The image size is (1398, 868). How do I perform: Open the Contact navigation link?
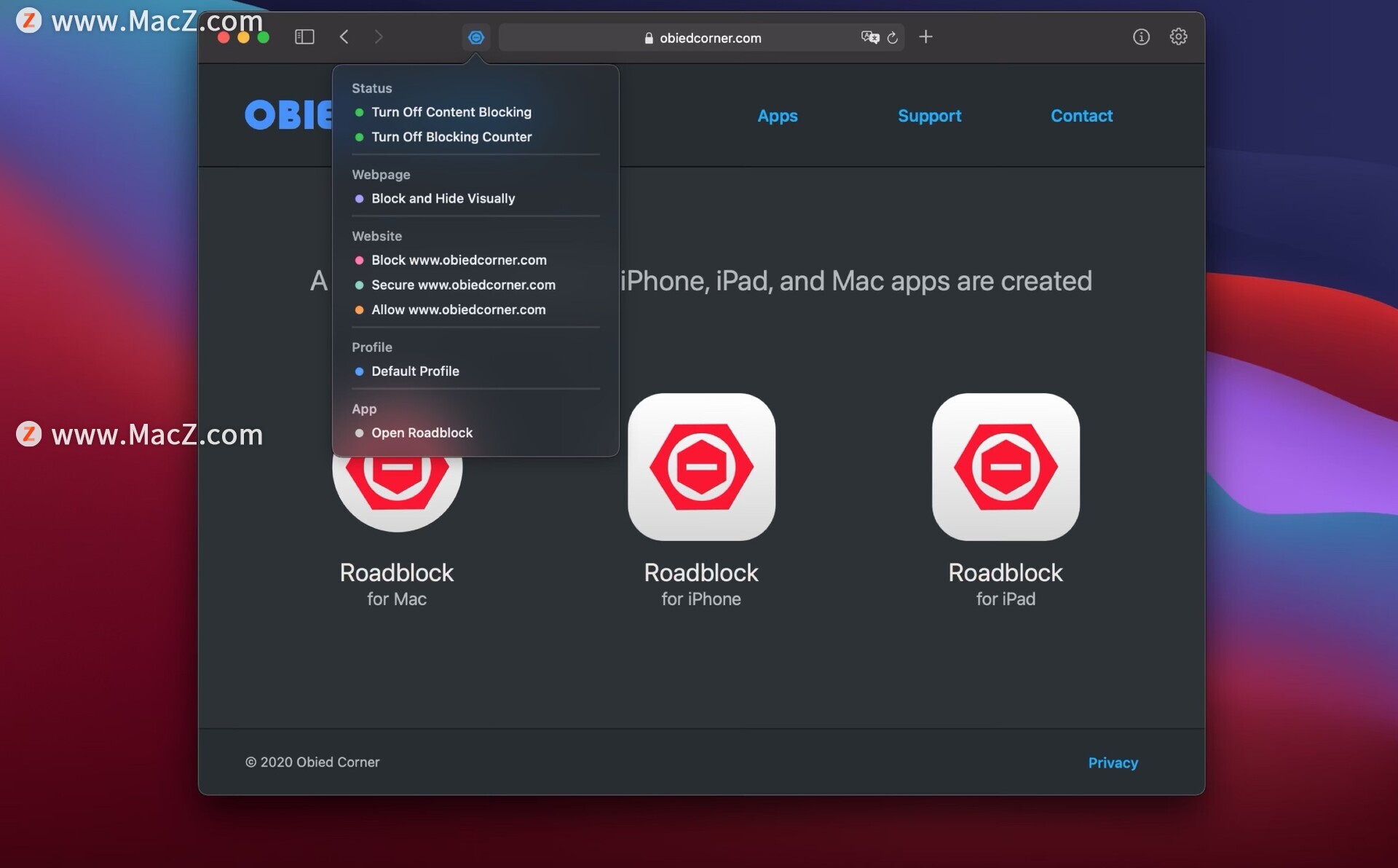pyautogui.click(x=1081, y=116)
